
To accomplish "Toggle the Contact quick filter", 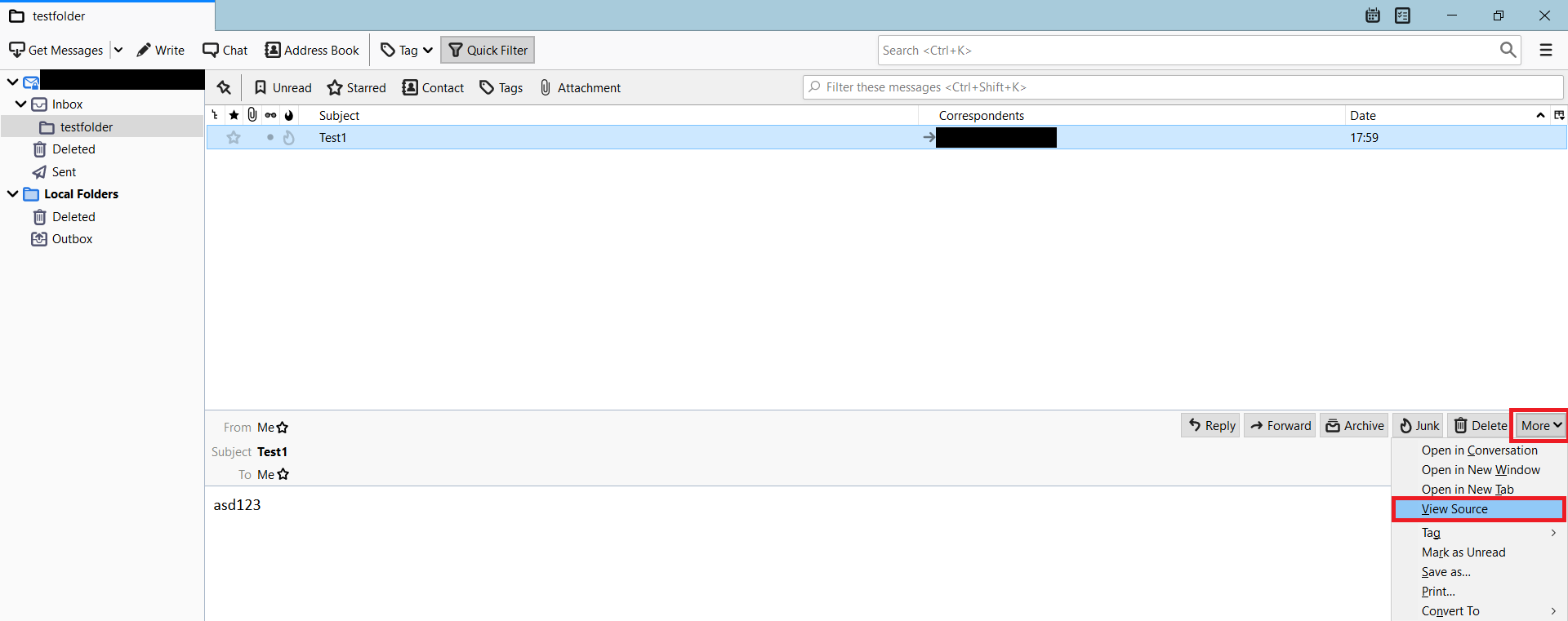I will click(433, 87).
